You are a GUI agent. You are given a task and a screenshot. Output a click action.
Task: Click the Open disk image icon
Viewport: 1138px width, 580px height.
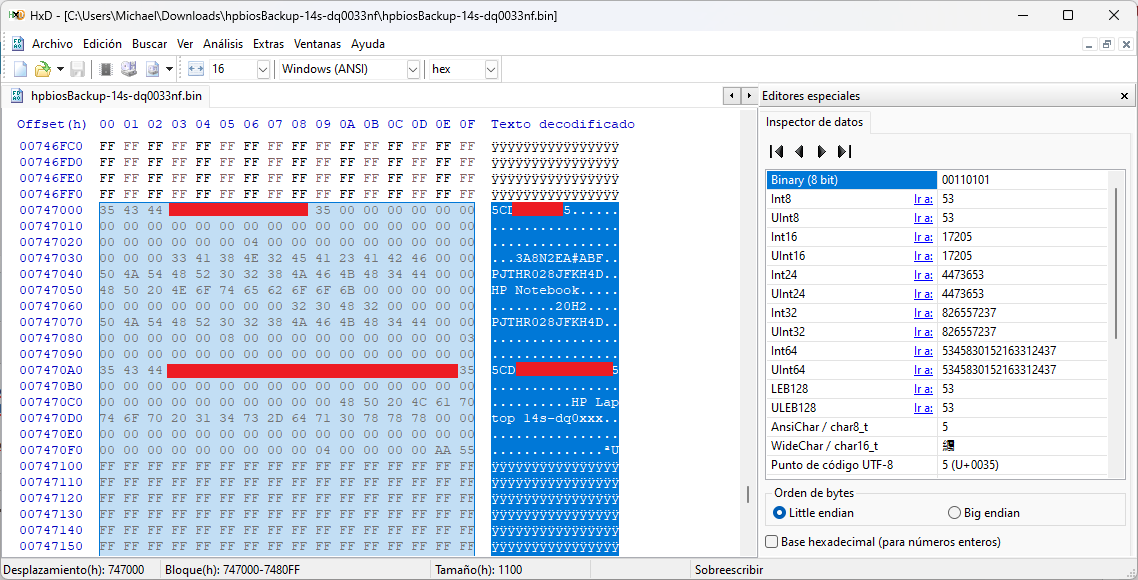[152, 69]
